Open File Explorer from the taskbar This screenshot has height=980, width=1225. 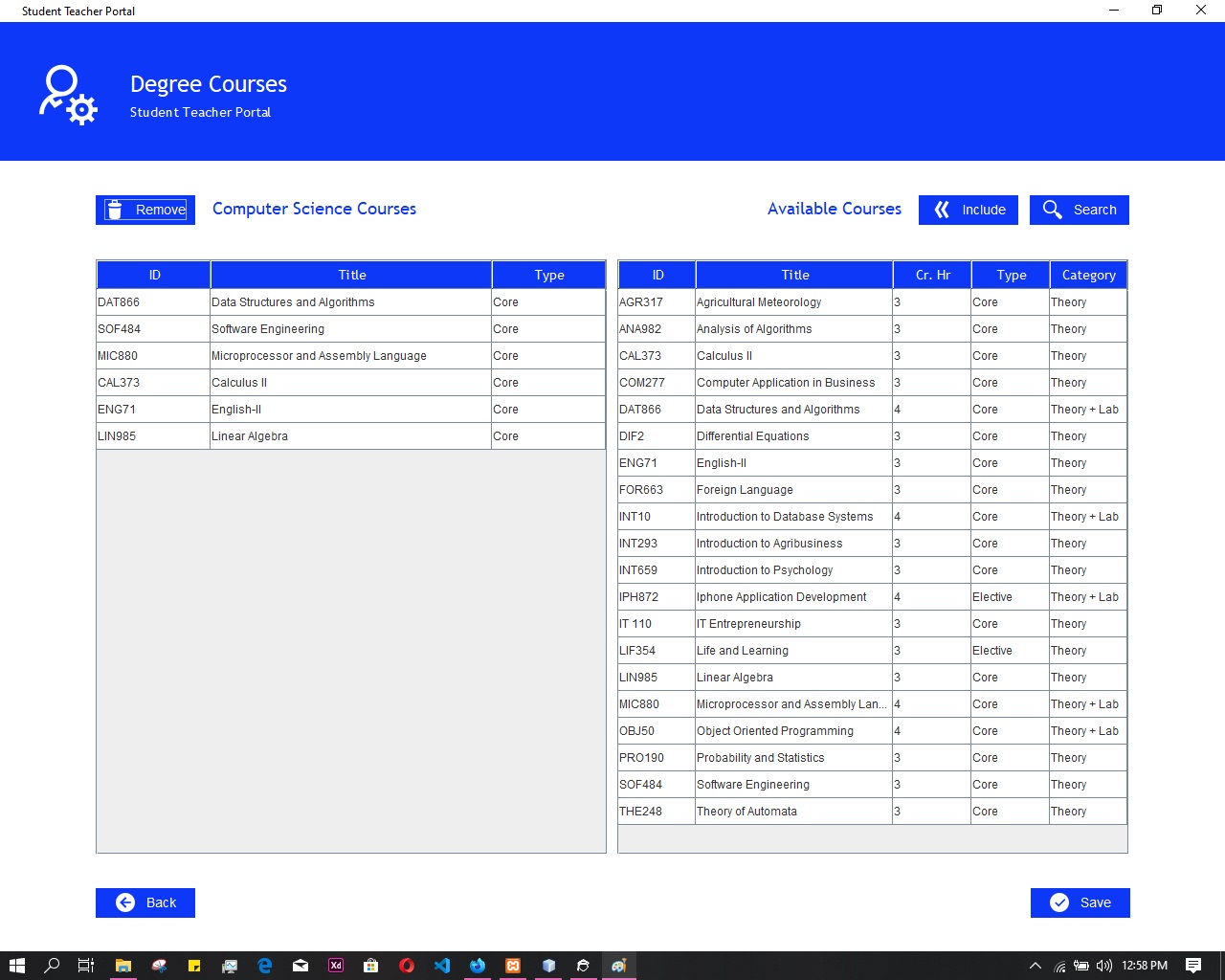coord(123,966)
